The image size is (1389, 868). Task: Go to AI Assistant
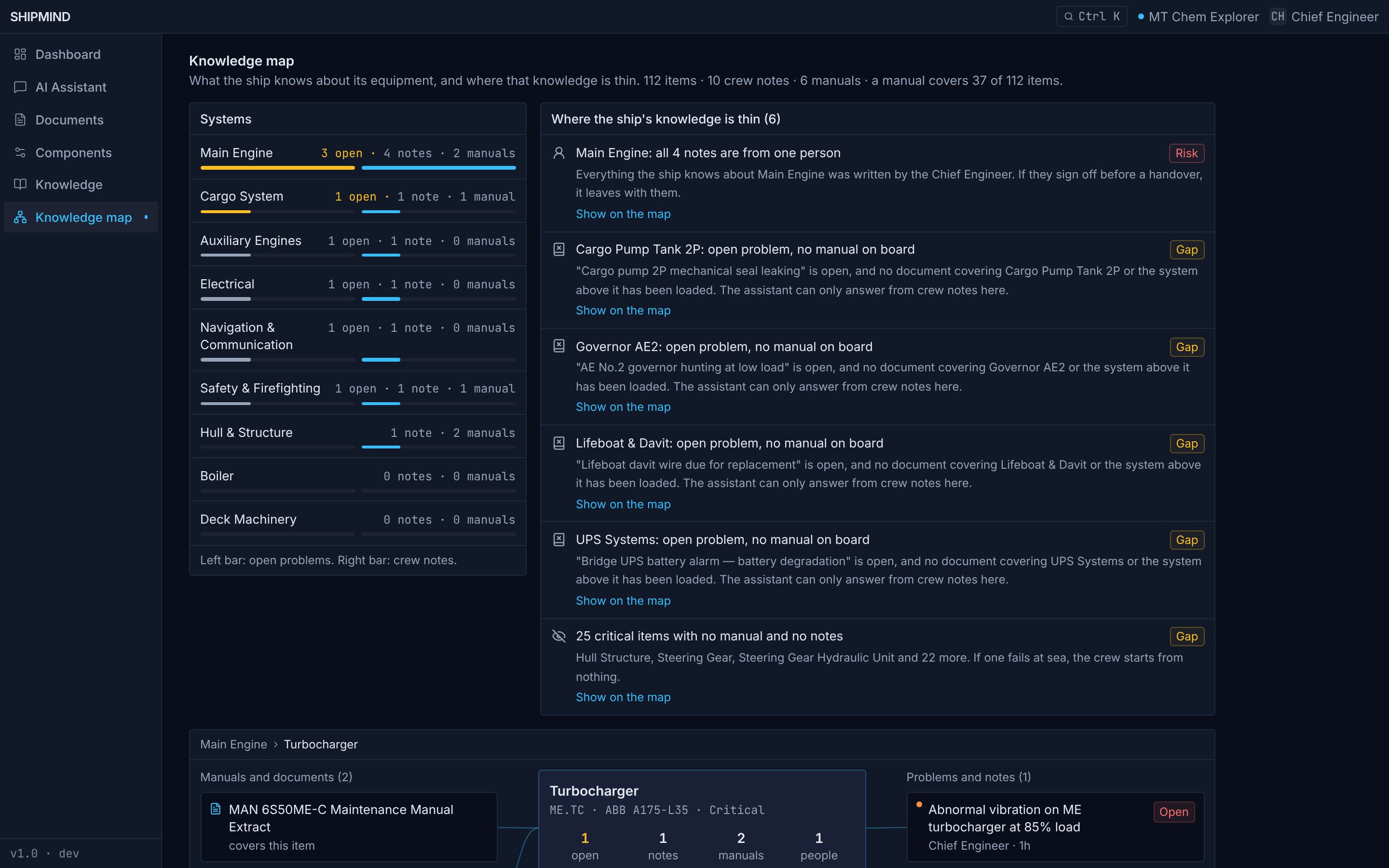81,87
